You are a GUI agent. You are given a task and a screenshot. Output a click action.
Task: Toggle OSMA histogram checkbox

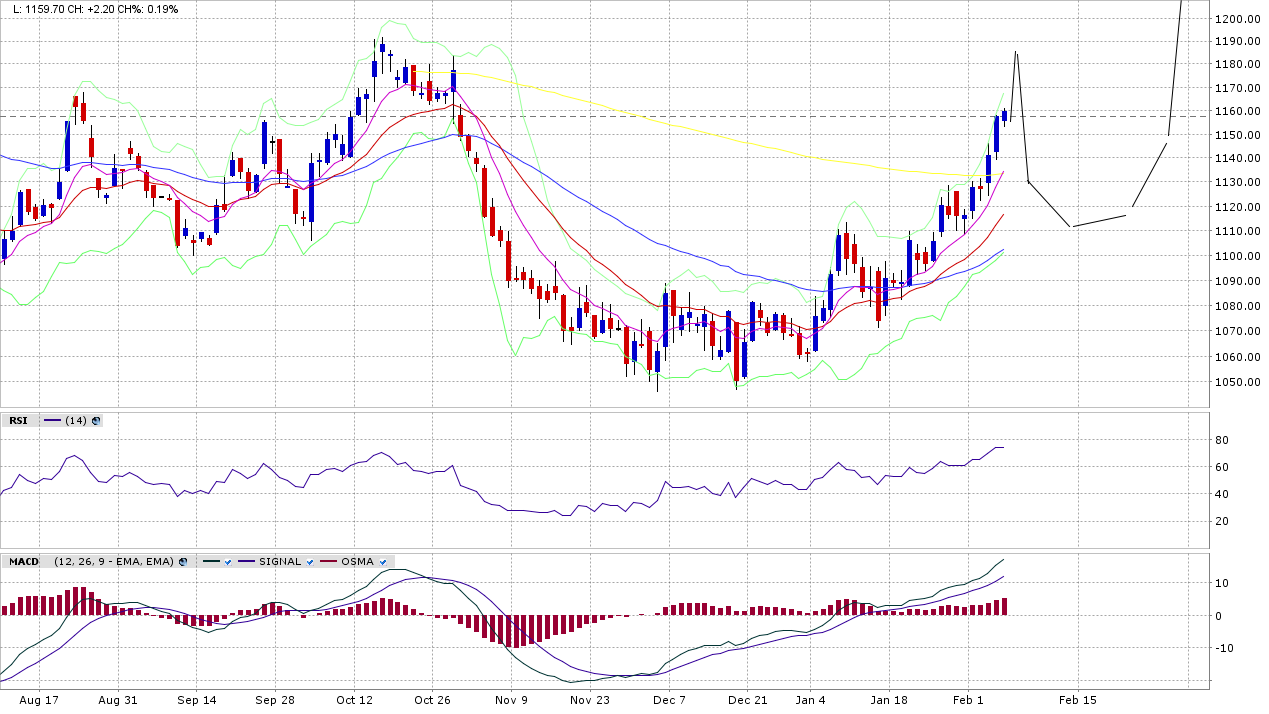[x=383, y=562]
